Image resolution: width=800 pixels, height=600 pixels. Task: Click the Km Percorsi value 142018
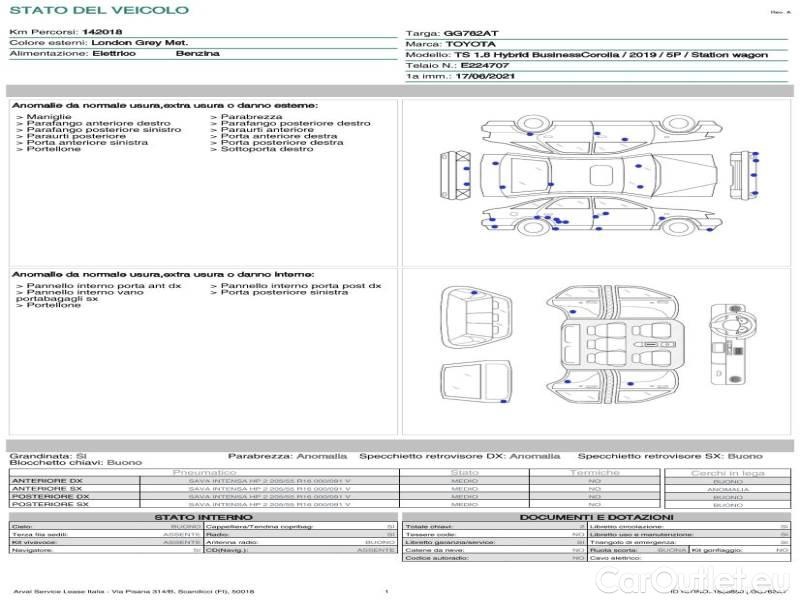click(102, 33)
